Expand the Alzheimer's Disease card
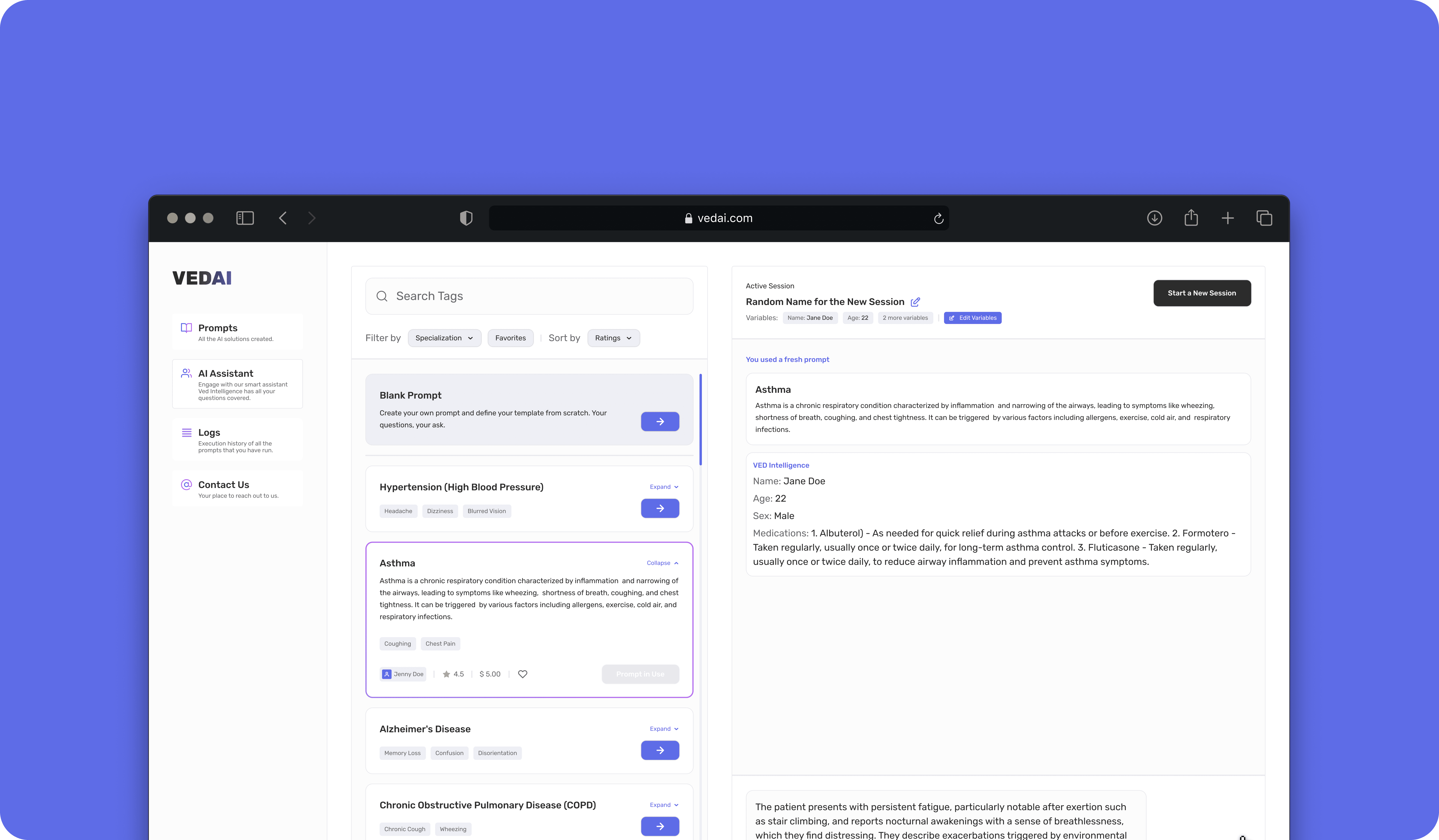Image resolution: width=1439 pixels, height=840 pixels. coord(663,729)
